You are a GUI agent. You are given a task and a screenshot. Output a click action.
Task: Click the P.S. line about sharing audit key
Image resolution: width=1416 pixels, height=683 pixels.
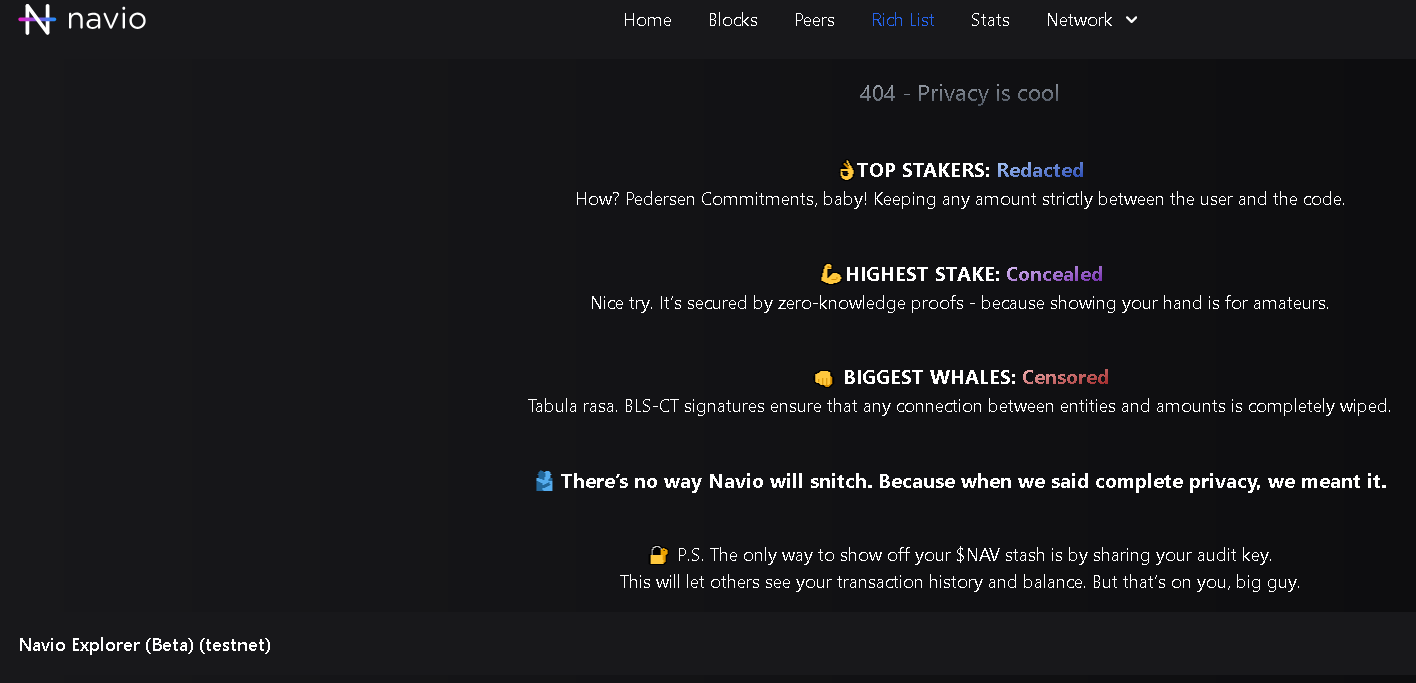pos(974,555)
